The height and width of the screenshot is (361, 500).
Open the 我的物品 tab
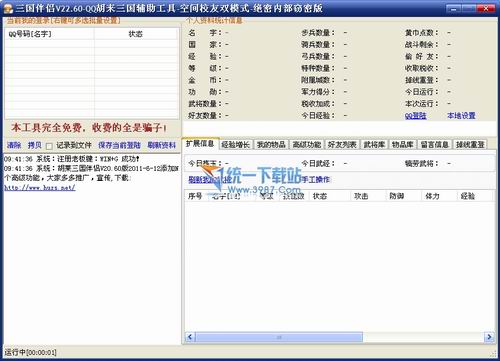tap(271, 145)
